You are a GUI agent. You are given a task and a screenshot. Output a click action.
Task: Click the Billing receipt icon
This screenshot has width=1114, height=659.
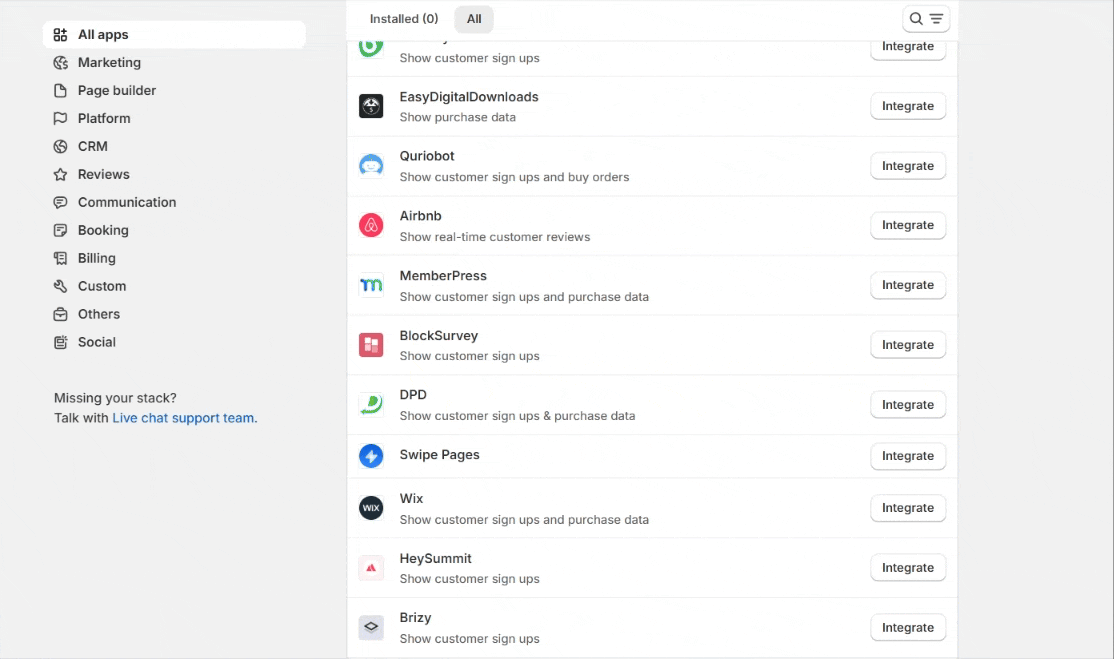pos(60,258)
